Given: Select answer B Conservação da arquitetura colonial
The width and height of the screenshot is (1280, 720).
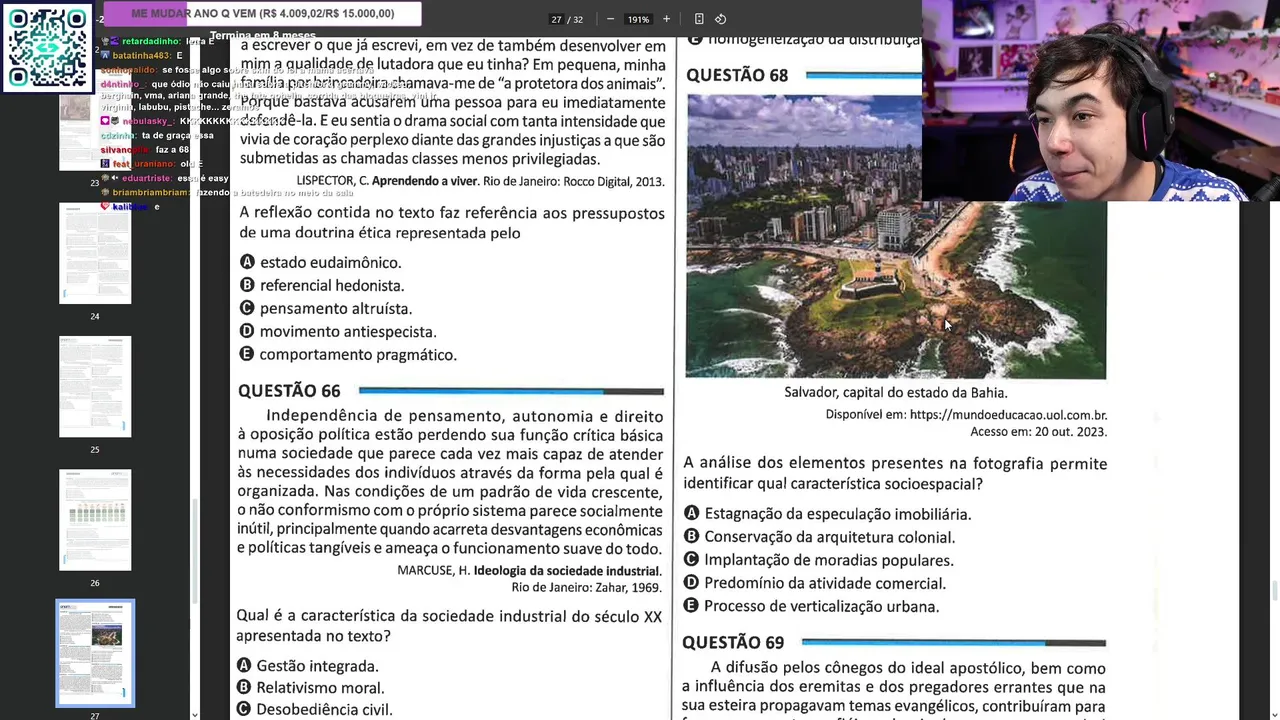Looking at the screenshot, I should 819,537.
